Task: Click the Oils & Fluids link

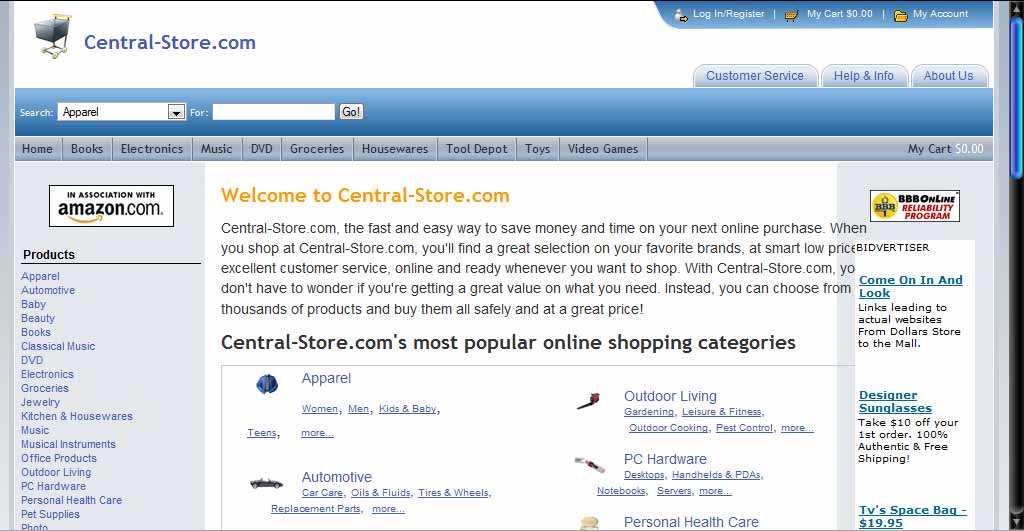Action: click(x=381, y=493)
